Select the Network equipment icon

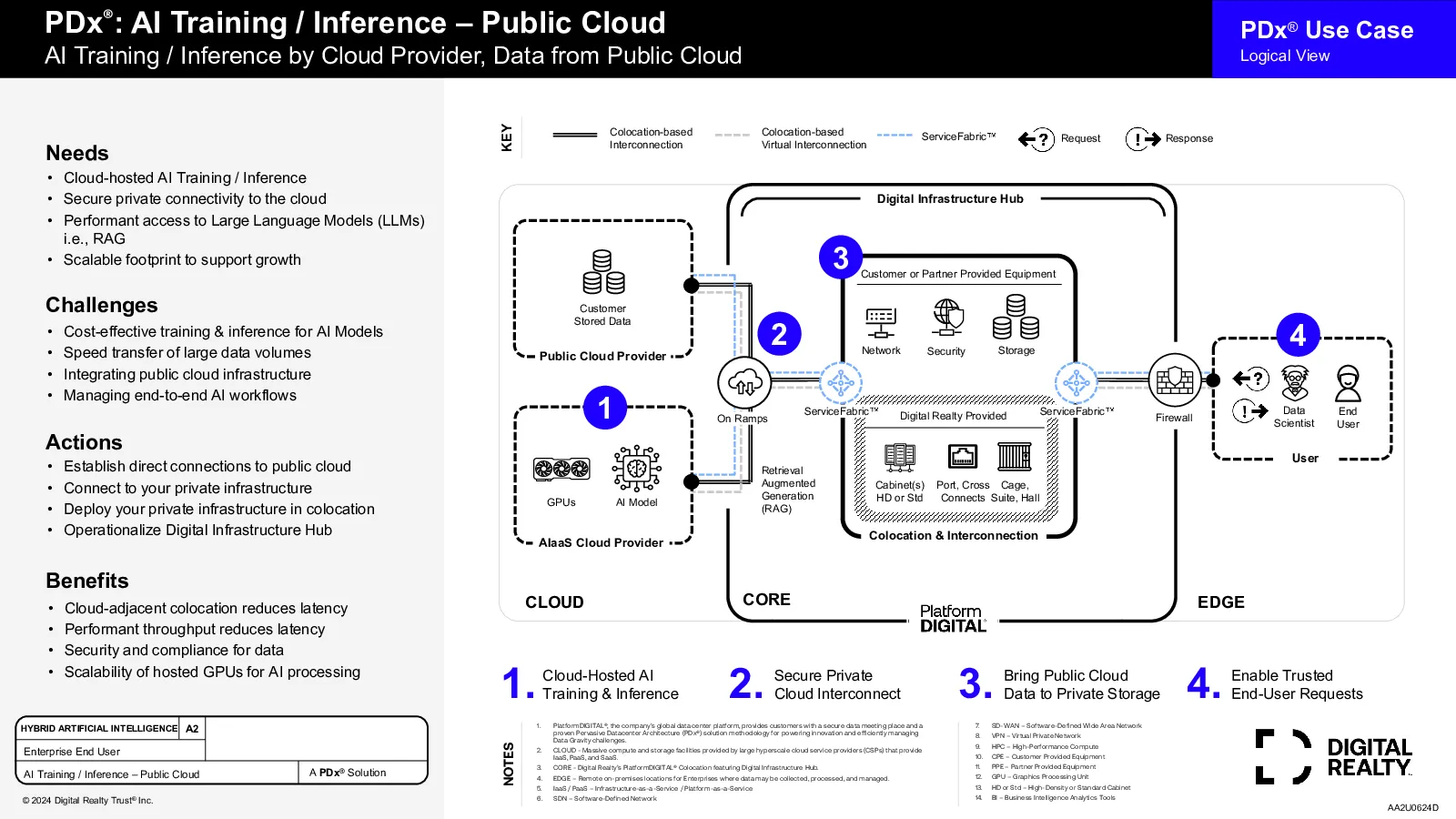pyautogui.click(x=881, y=323)
